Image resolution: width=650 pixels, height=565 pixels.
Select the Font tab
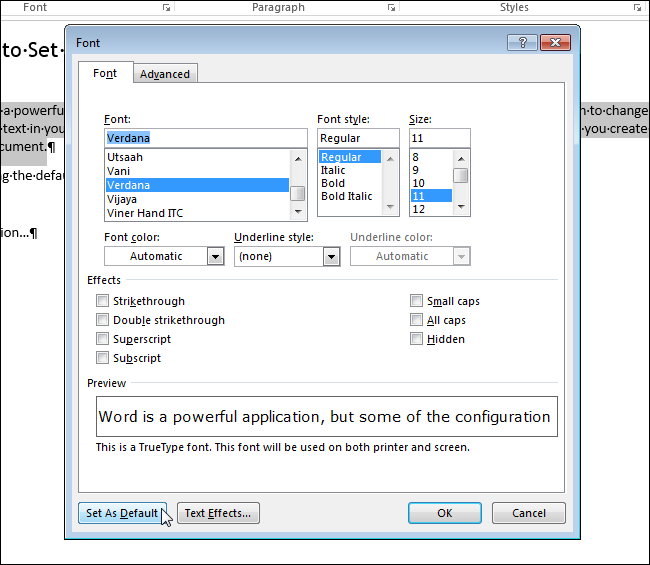(105, 73)
